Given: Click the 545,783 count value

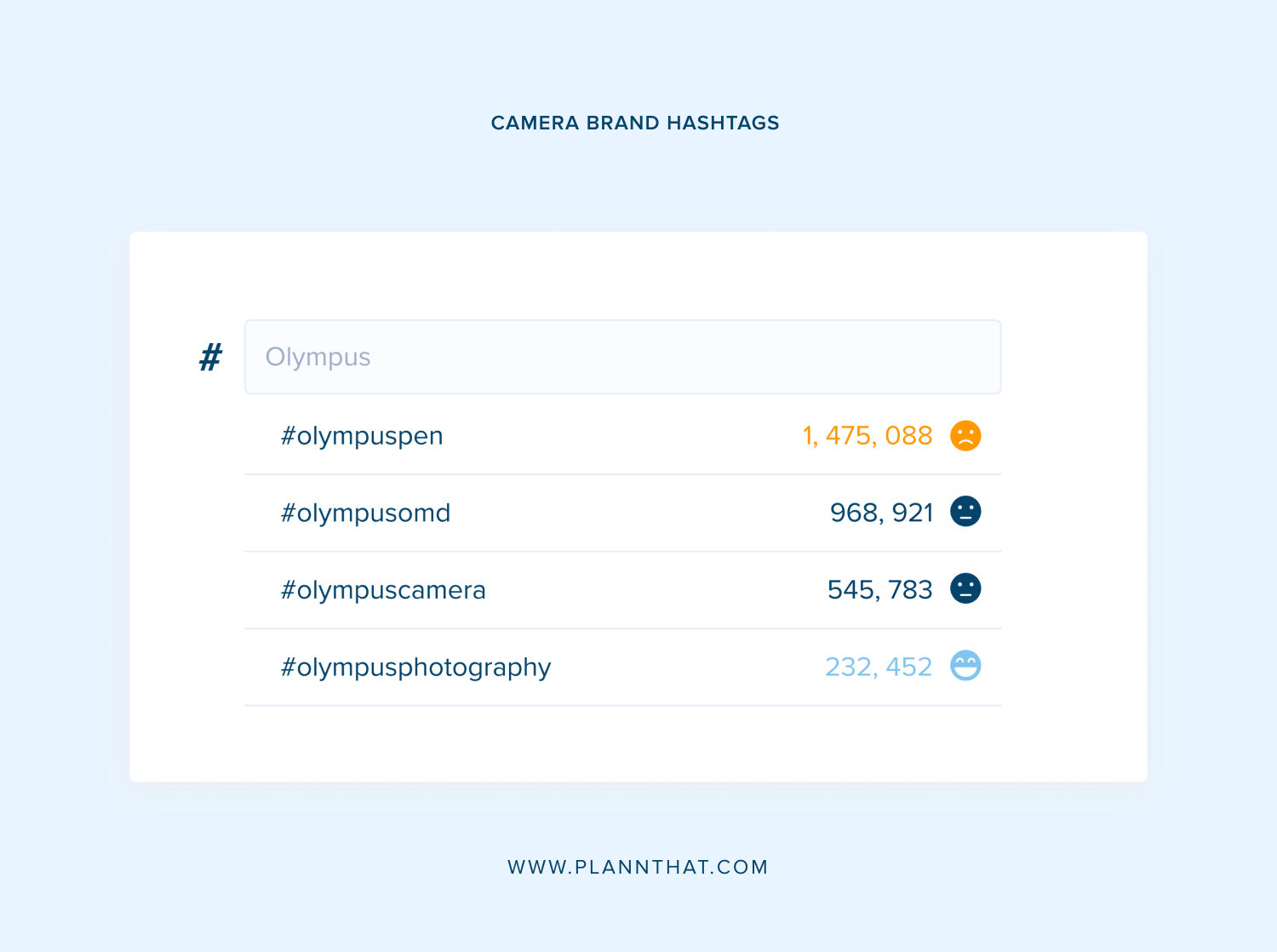Looking at the screenshot, I should pyautogui.click(x=879, y=588).
